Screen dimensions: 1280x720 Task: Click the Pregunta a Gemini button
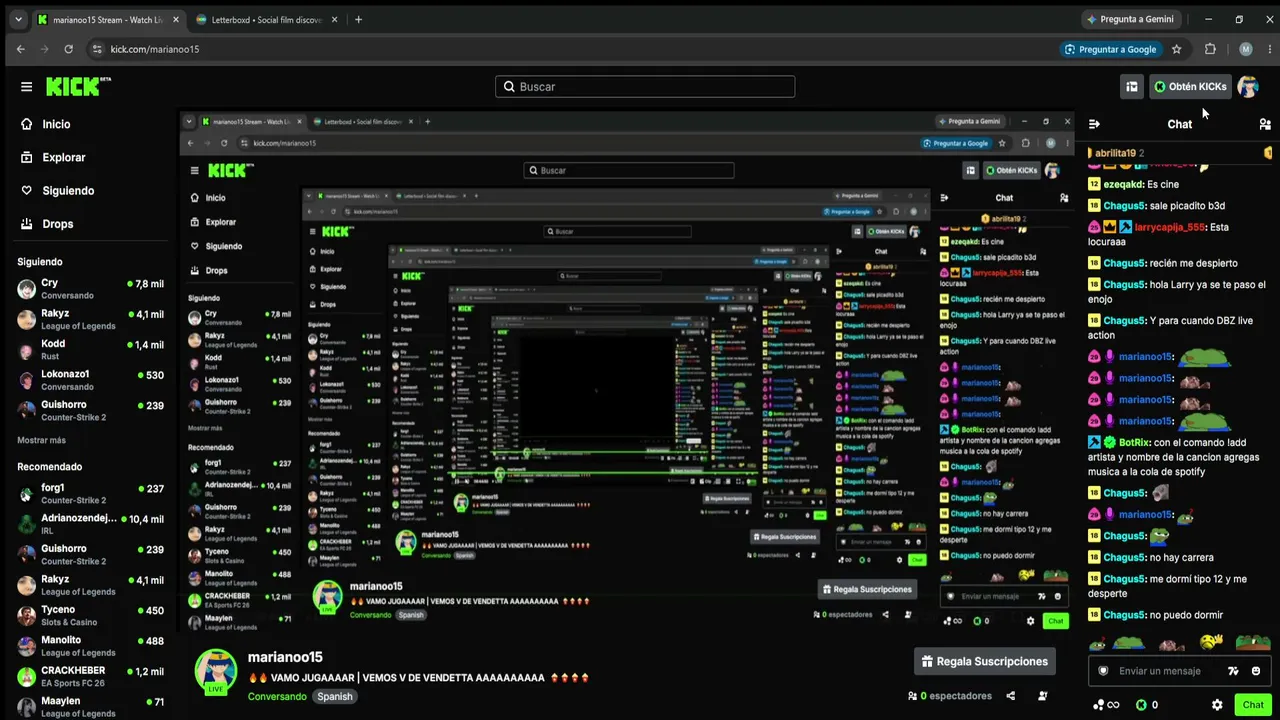point(1130,19)
